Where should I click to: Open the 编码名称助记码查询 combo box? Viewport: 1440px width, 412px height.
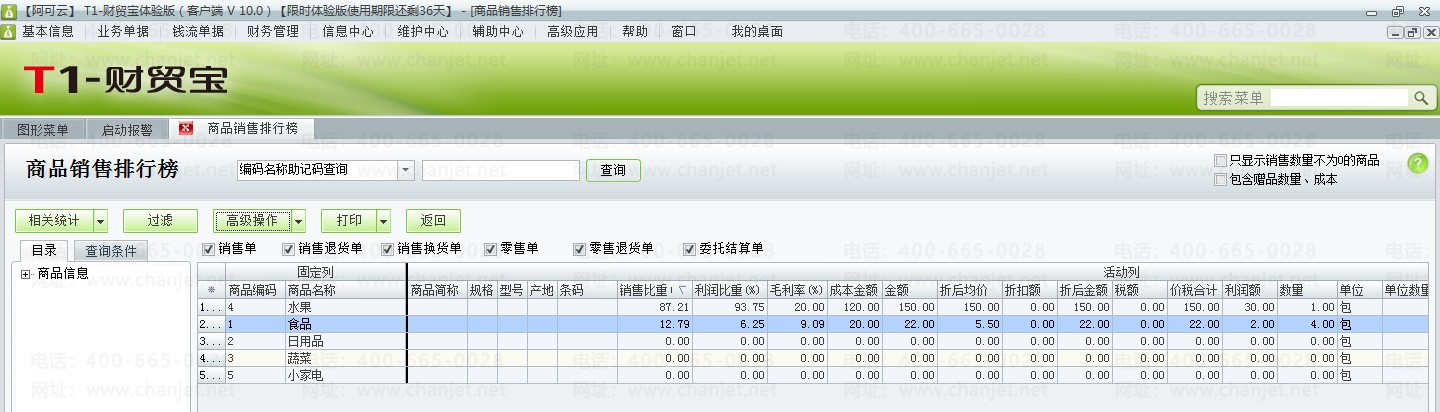click(406, 170)
